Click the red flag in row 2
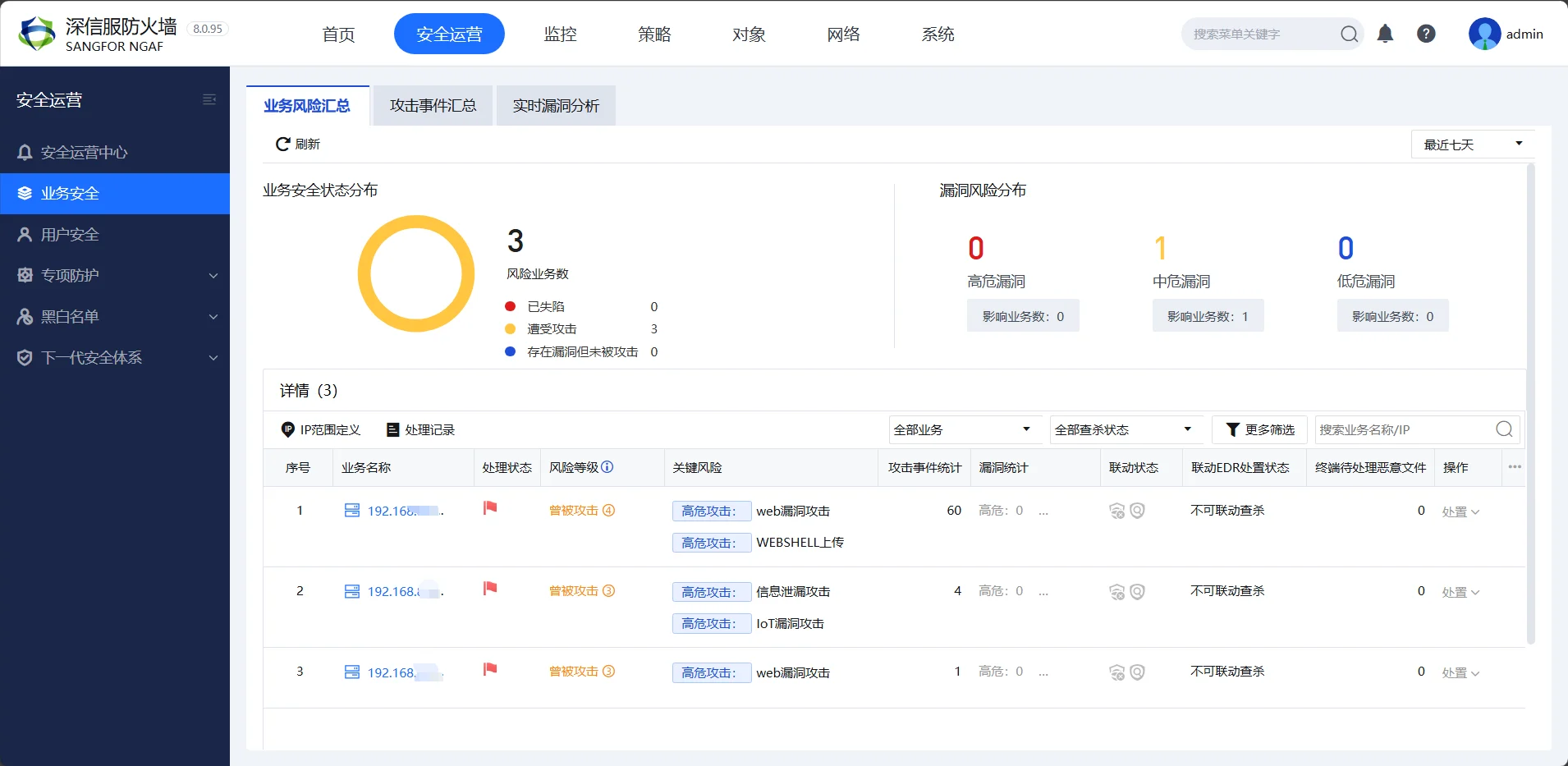This screenshot has width=1568, height=766. point(488,589)
